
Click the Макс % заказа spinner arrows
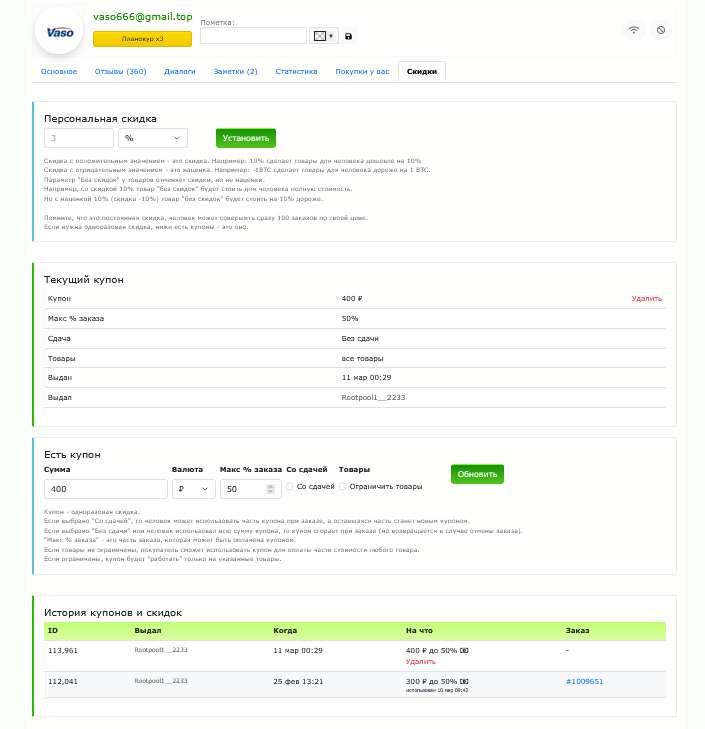tap(269, 489)
